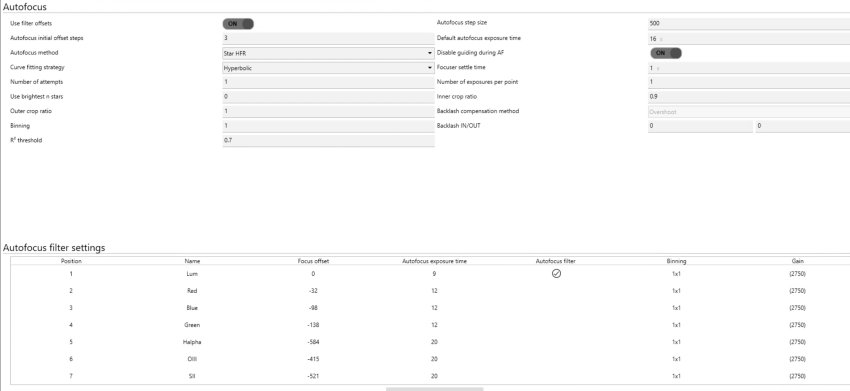Click the Backlash IN value field
This screenshot has height=391, width=850.
700,126
